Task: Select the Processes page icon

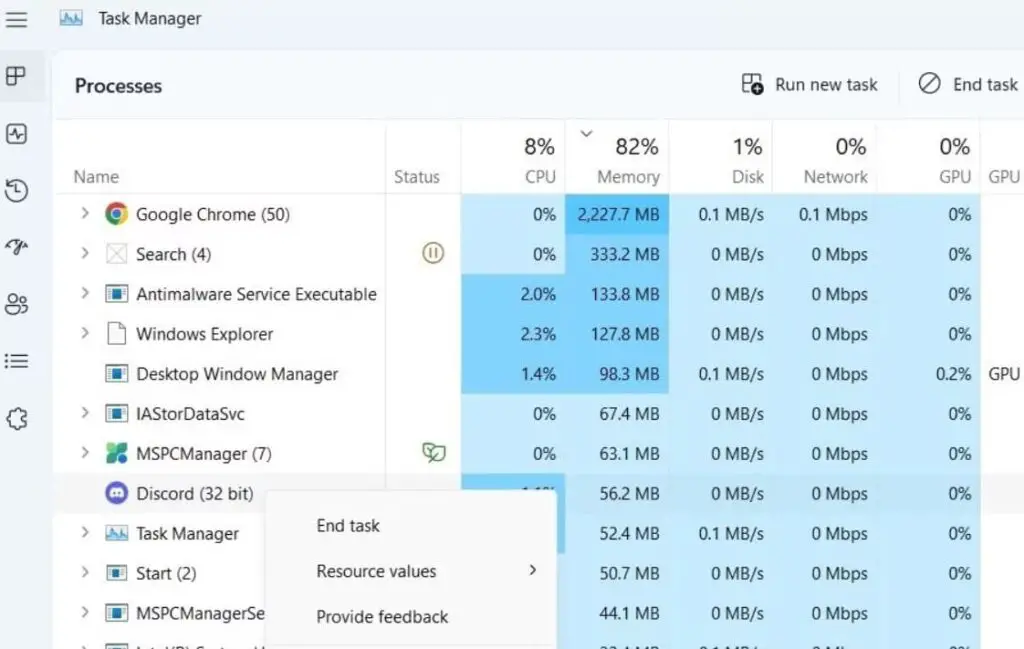Action: coord(16,75)
